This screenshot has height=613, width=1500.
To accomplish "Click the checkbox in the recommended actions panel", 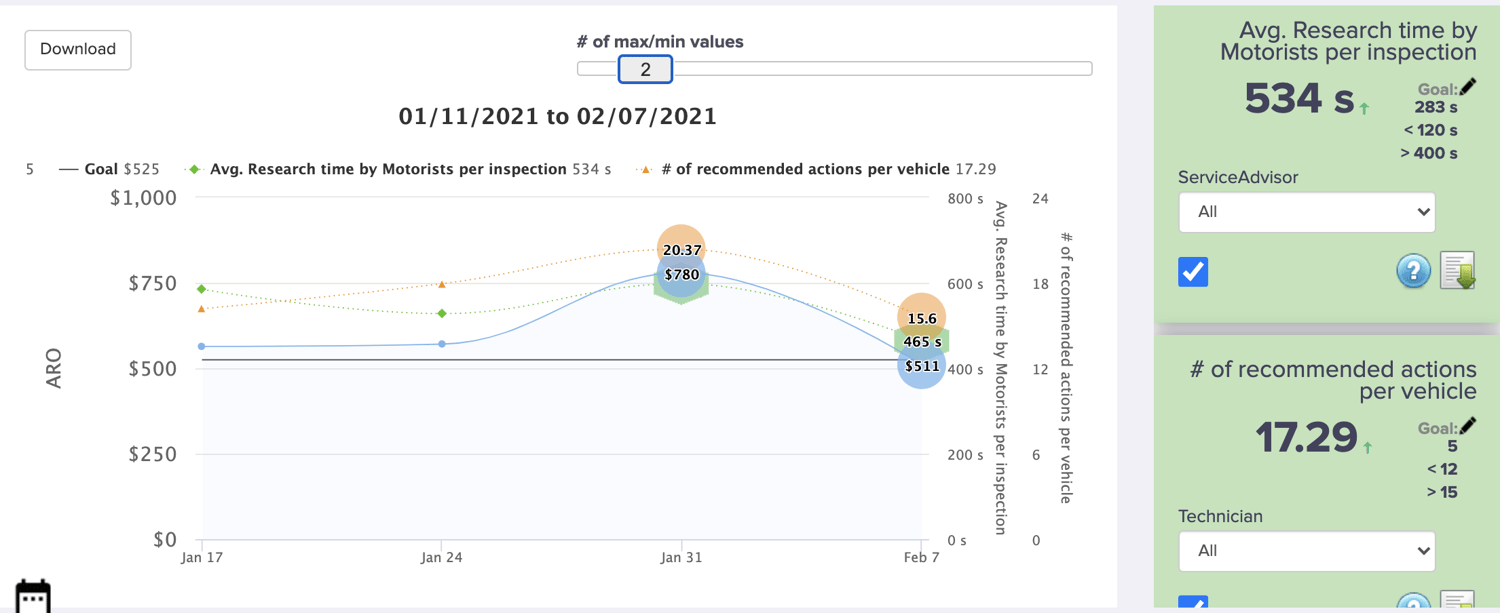I will [1193, 605].
